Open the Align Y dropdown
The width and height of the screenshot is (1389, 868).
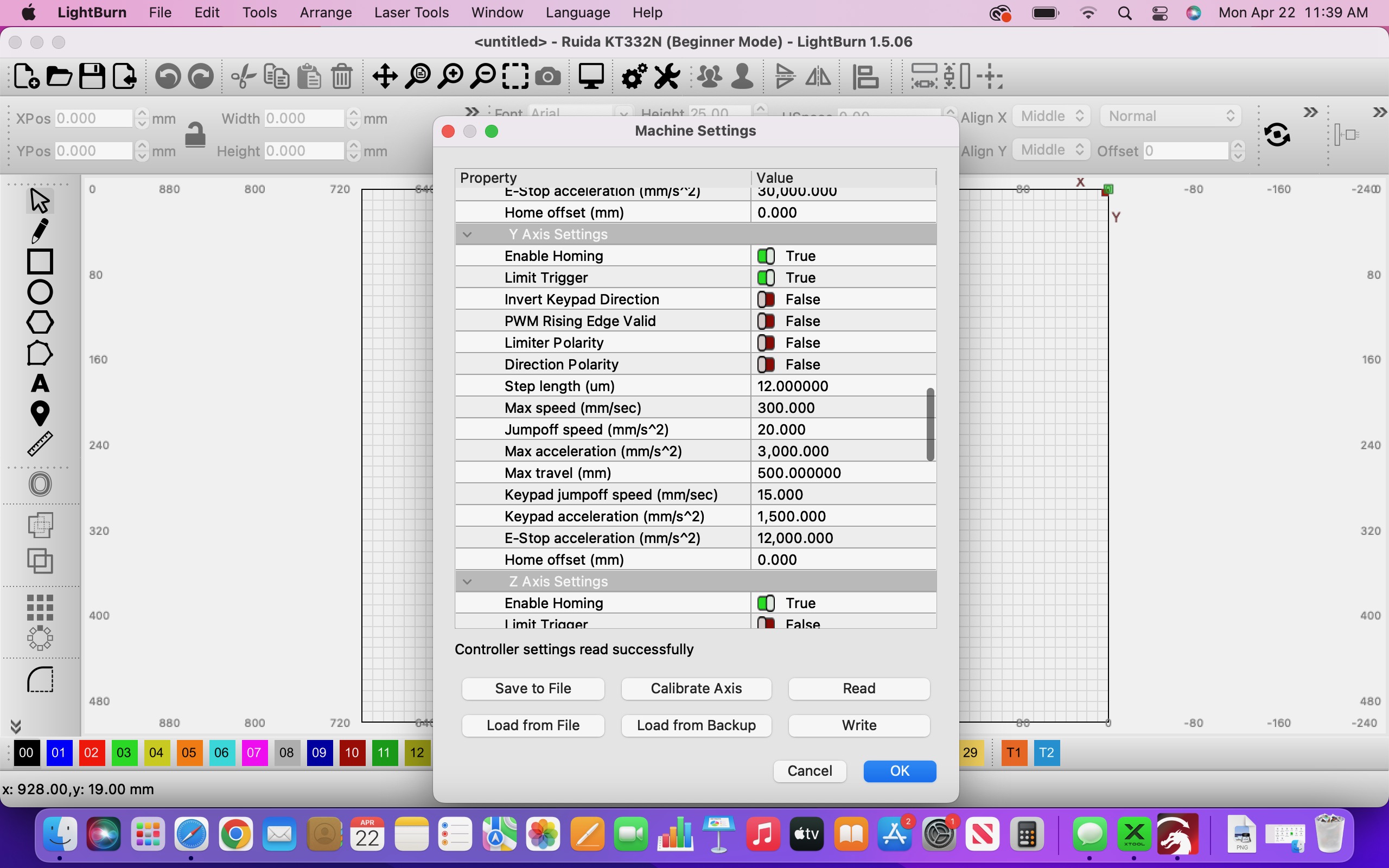click(1051, 150)
